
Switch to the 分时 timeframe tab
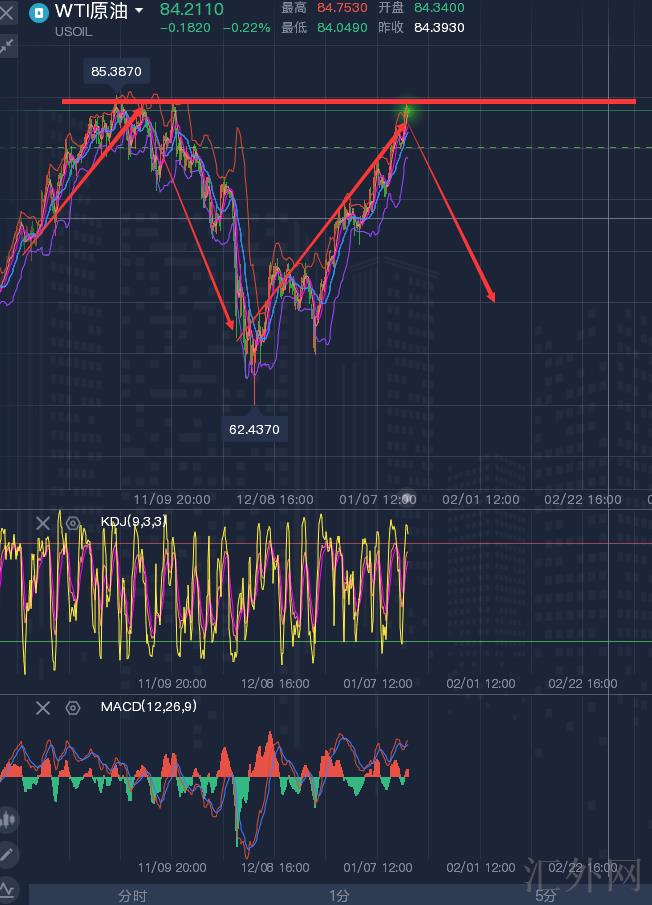click(132, 895)
